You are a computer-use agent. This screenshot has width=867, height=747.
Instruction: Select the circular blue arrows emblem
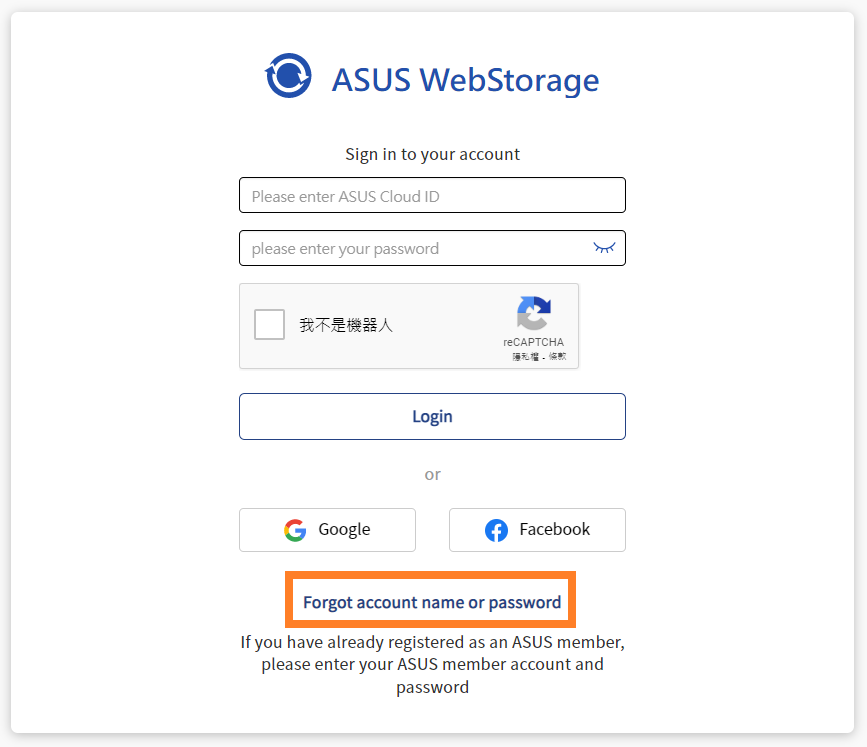point(288,74)
